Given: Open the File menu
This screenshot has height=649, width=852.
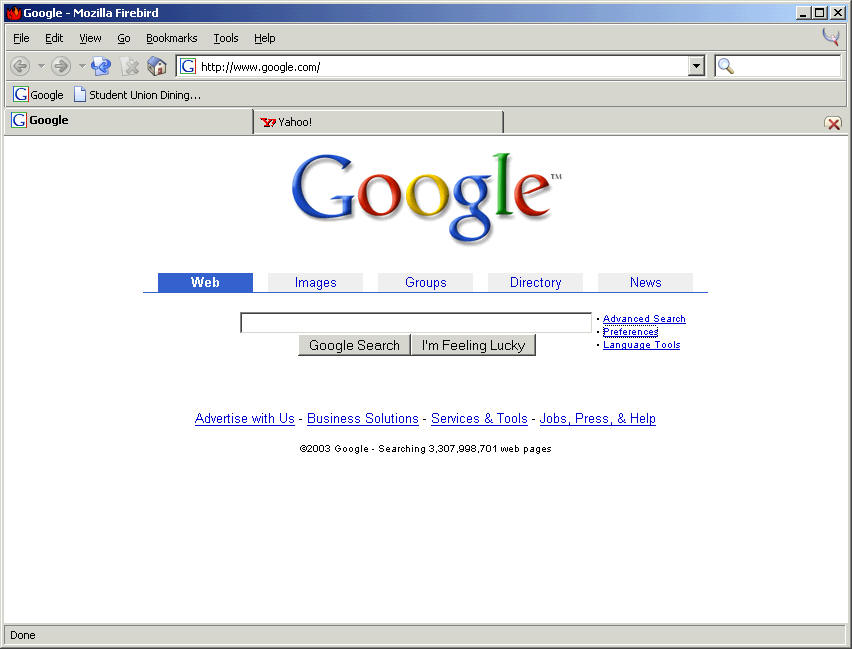Looking at the screenshot, I should pos(21,38).
